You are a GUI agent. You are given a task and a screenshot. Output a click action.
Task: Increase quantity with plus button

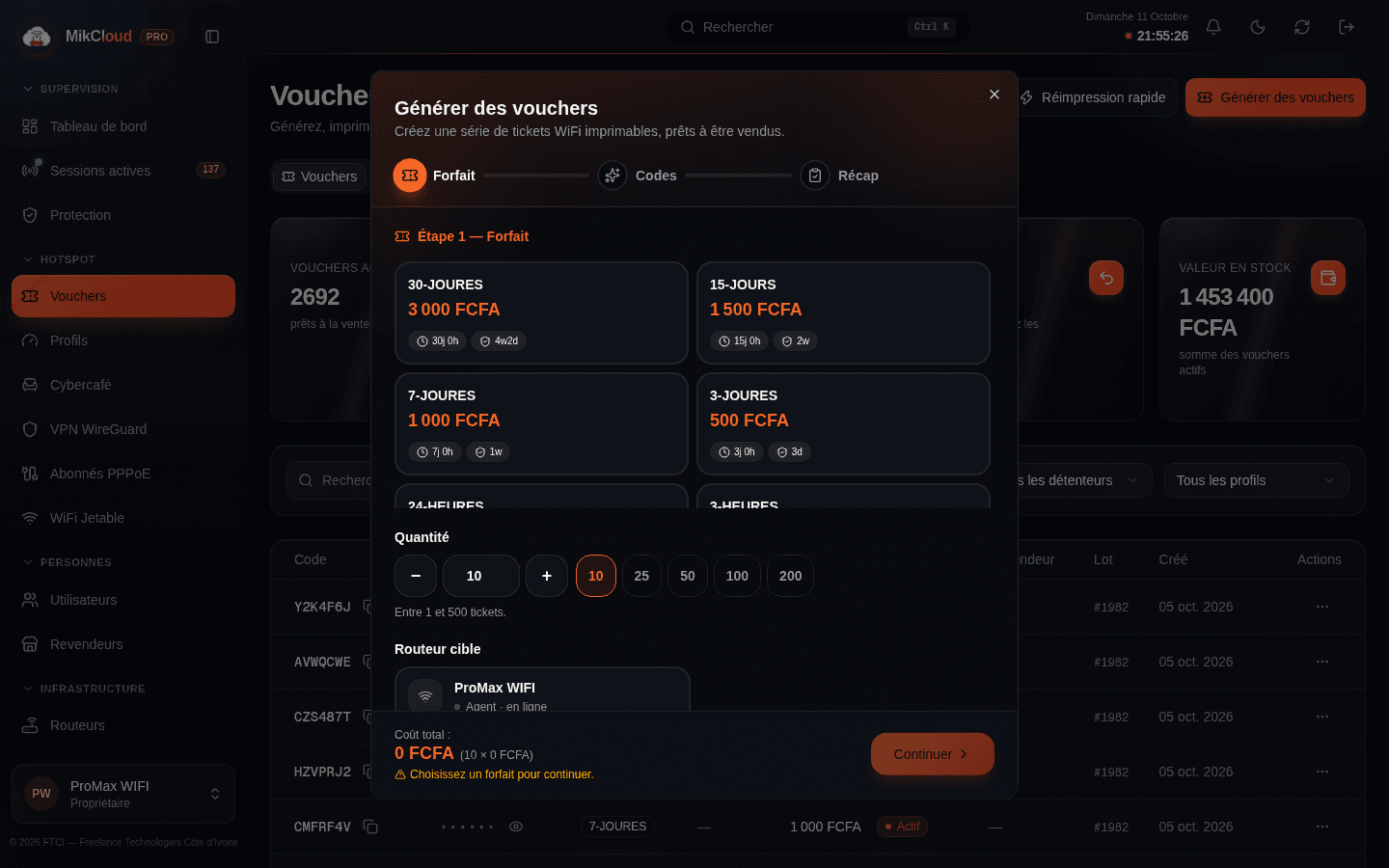click(x=547, y=576)
